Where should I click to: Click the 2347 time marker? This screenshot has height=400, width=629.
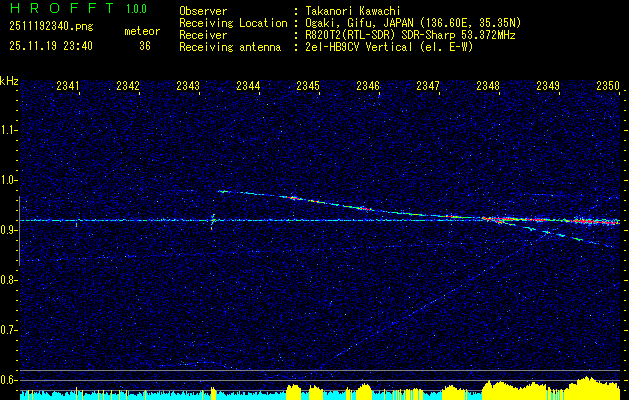coord(428,85)
